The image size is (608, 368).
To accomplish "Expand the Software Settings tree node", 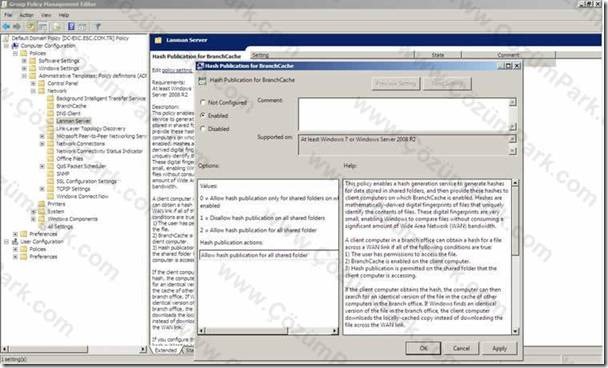I will pyautogui.click(x=24, y=61).
